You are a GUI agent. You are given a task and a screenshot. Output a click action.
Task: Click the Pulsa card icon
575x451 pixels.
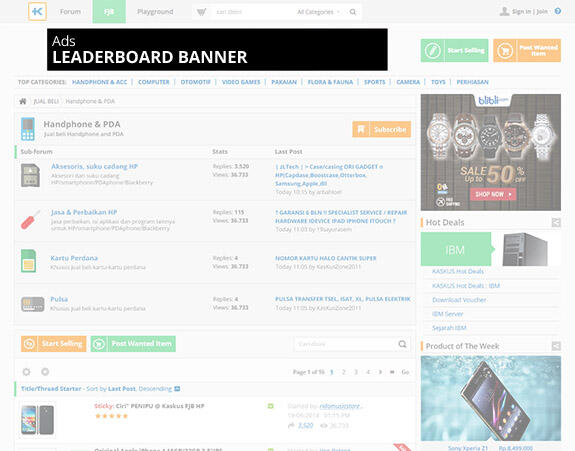pos(33,304)
